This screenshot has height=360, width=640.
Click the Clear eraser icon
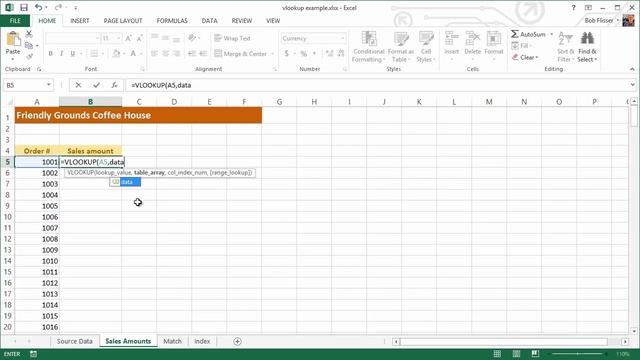[515, 57]
